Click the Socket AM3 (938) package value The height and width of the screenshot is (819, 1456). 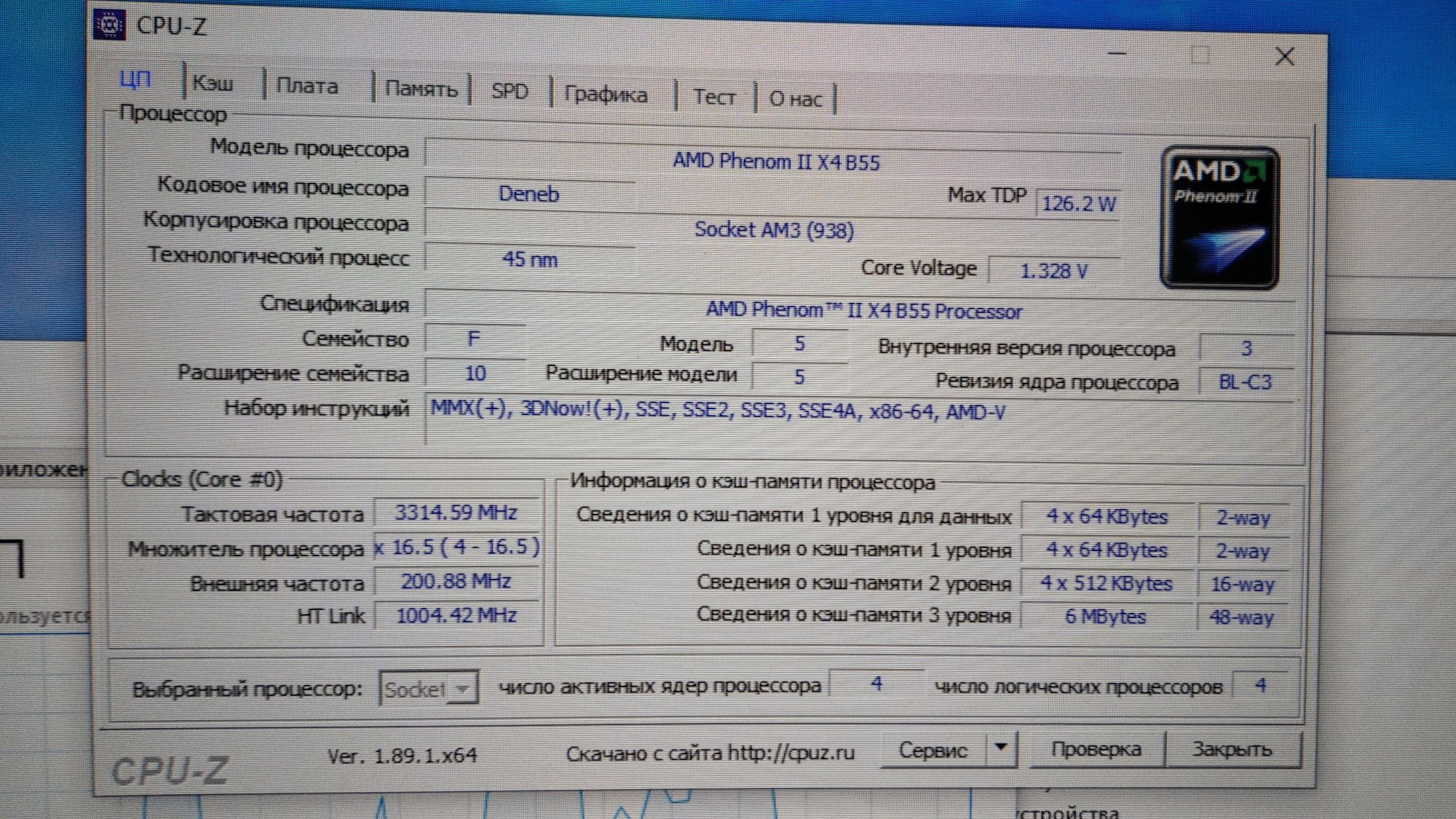tap(773, 229)
